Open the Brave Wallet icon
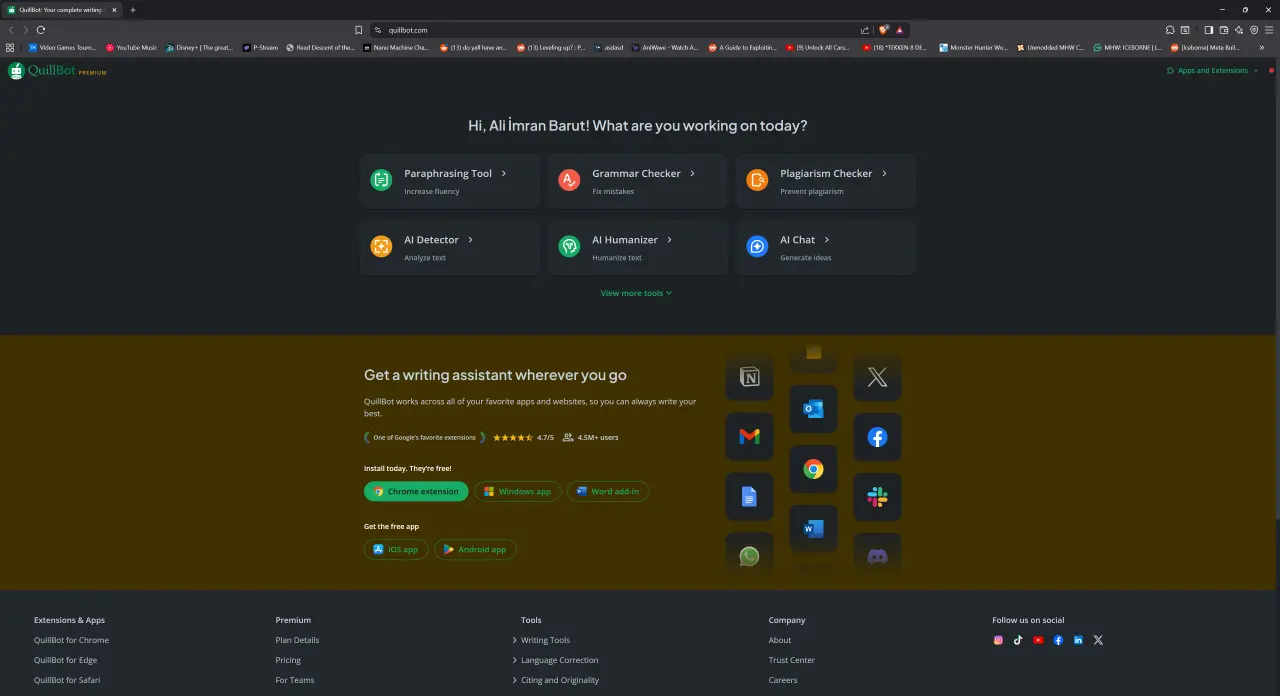The image size is (1280, 696). coord(1223,30)
